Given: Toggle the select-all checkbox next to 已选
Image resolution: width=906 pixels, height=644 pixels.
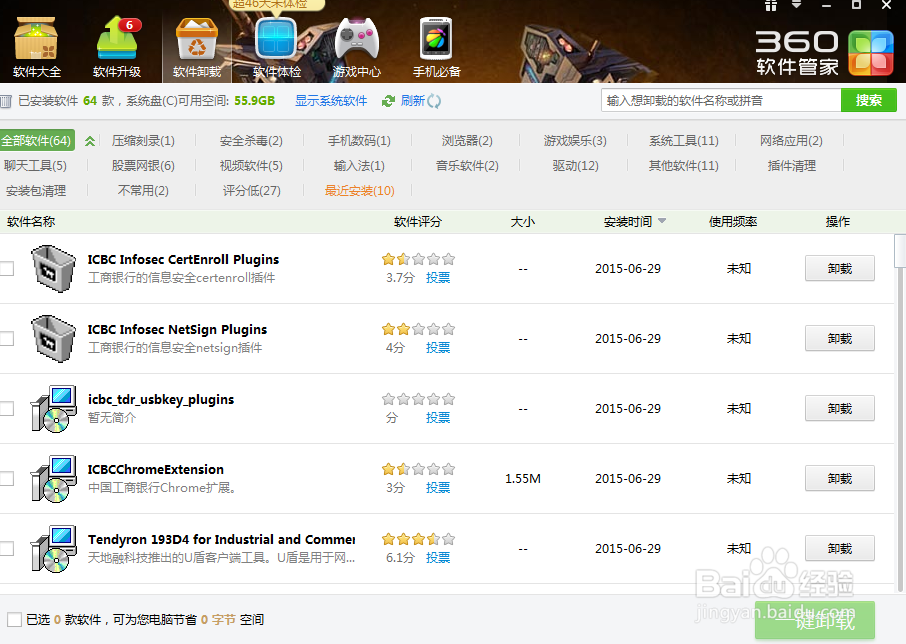Looking at the screenshot, I should (x=14, y=620).
